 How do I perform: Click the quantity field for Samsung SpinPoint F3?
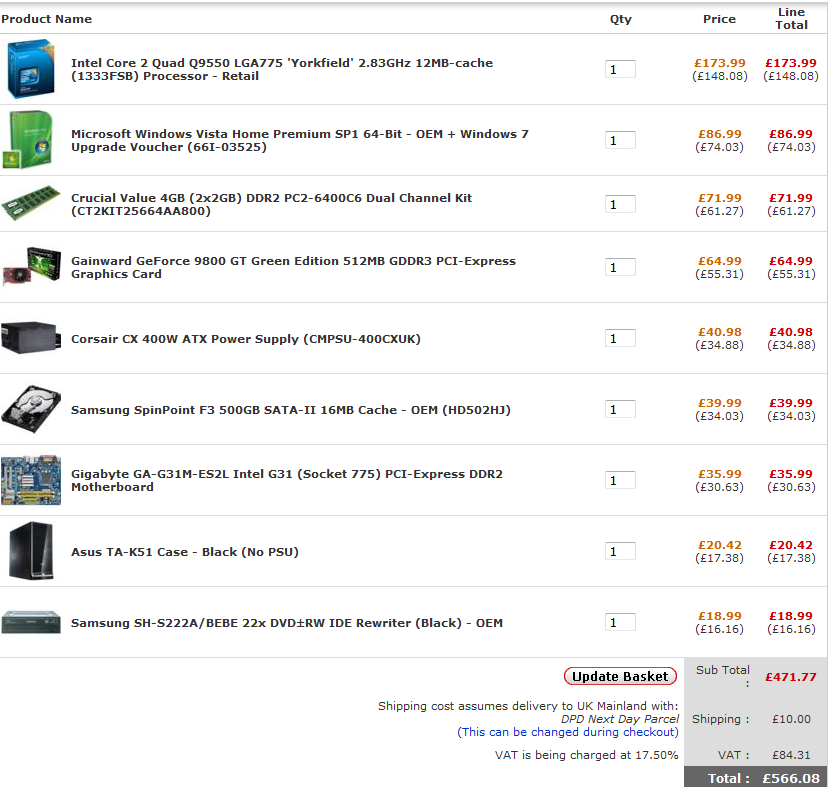[x=620, y=409]
